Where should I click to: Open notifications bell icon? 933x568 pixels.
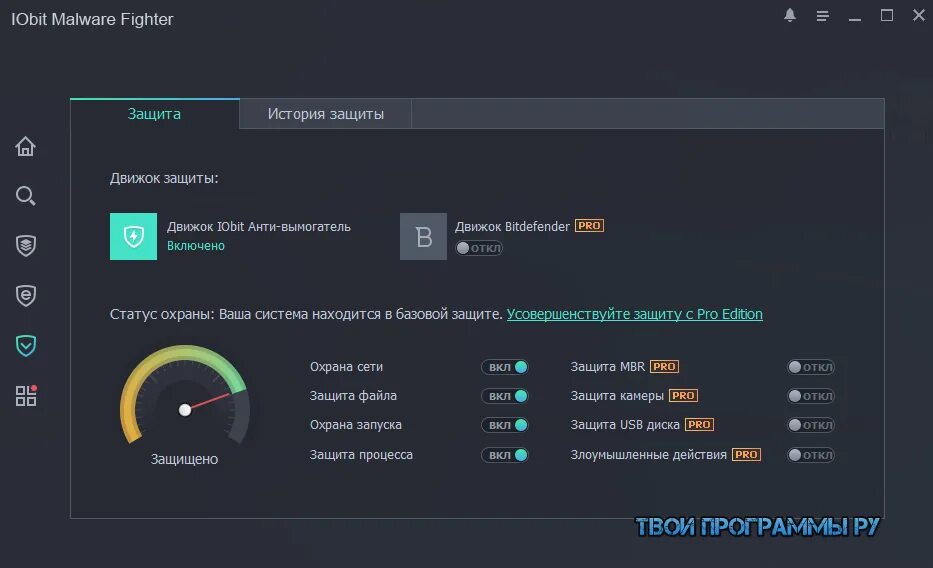pos(790,15)
